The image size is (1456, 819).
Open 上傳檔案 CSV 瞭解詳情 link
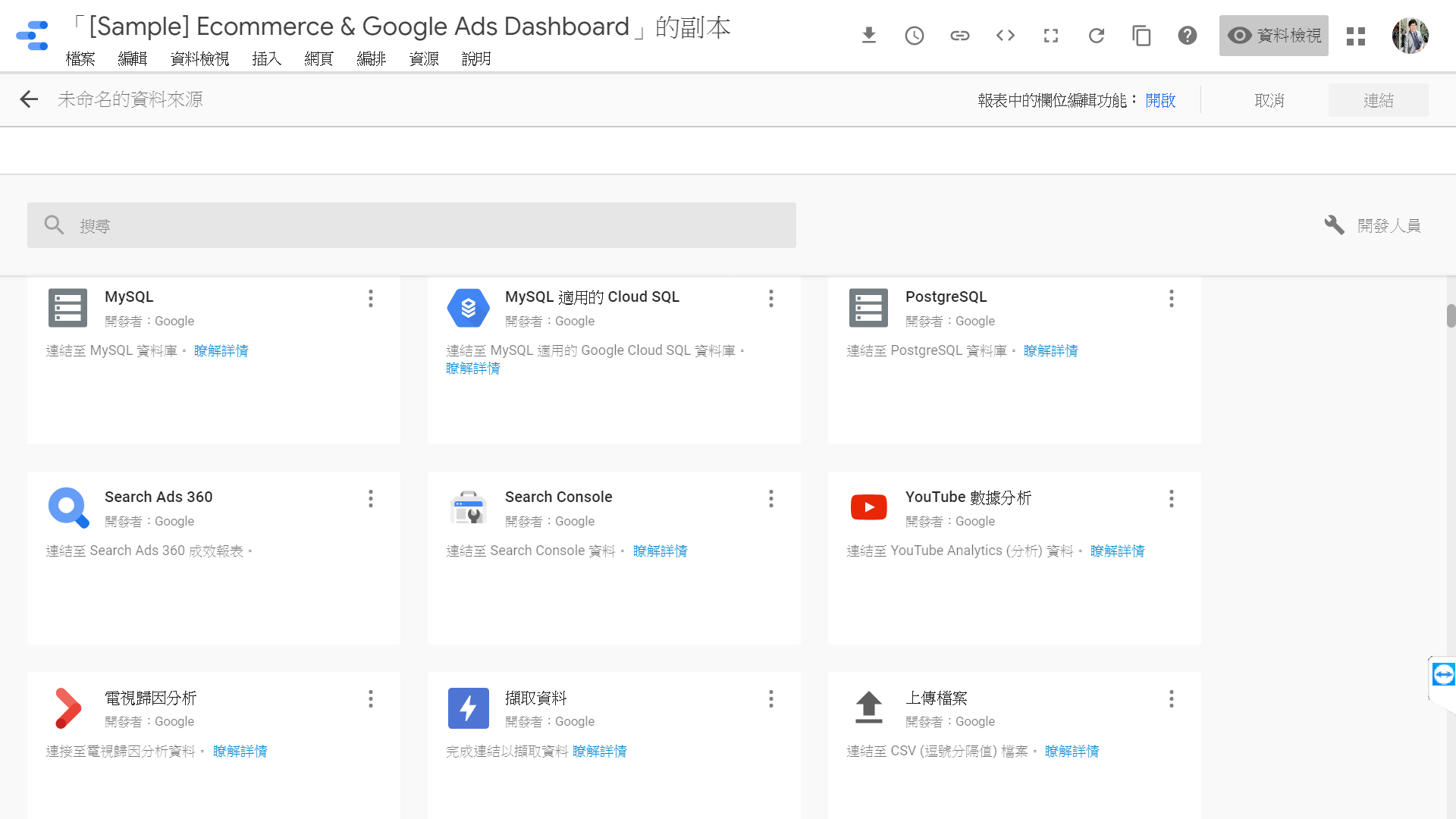point(1072,751)
